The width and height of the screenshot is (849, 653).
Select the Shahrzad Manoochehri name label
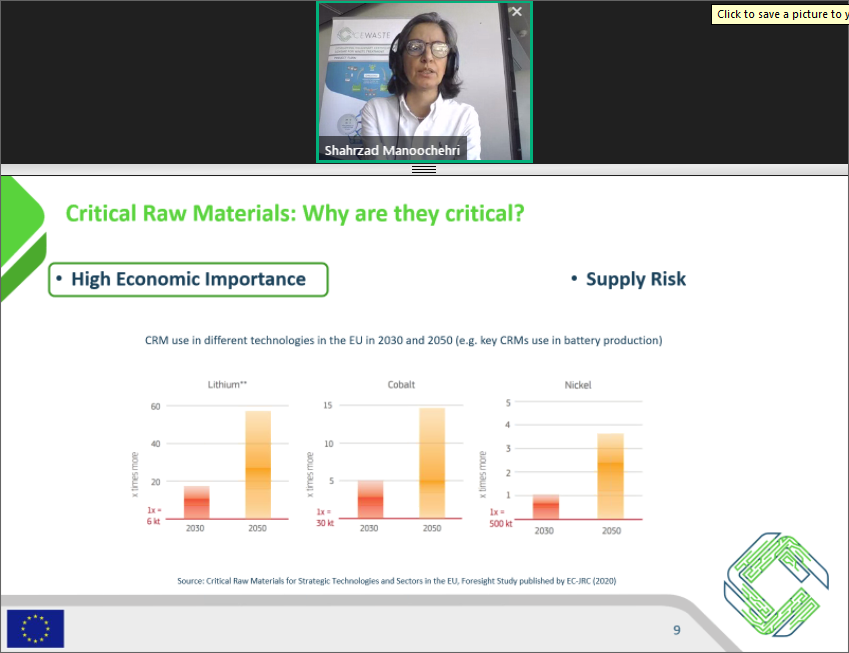(393, 150)
